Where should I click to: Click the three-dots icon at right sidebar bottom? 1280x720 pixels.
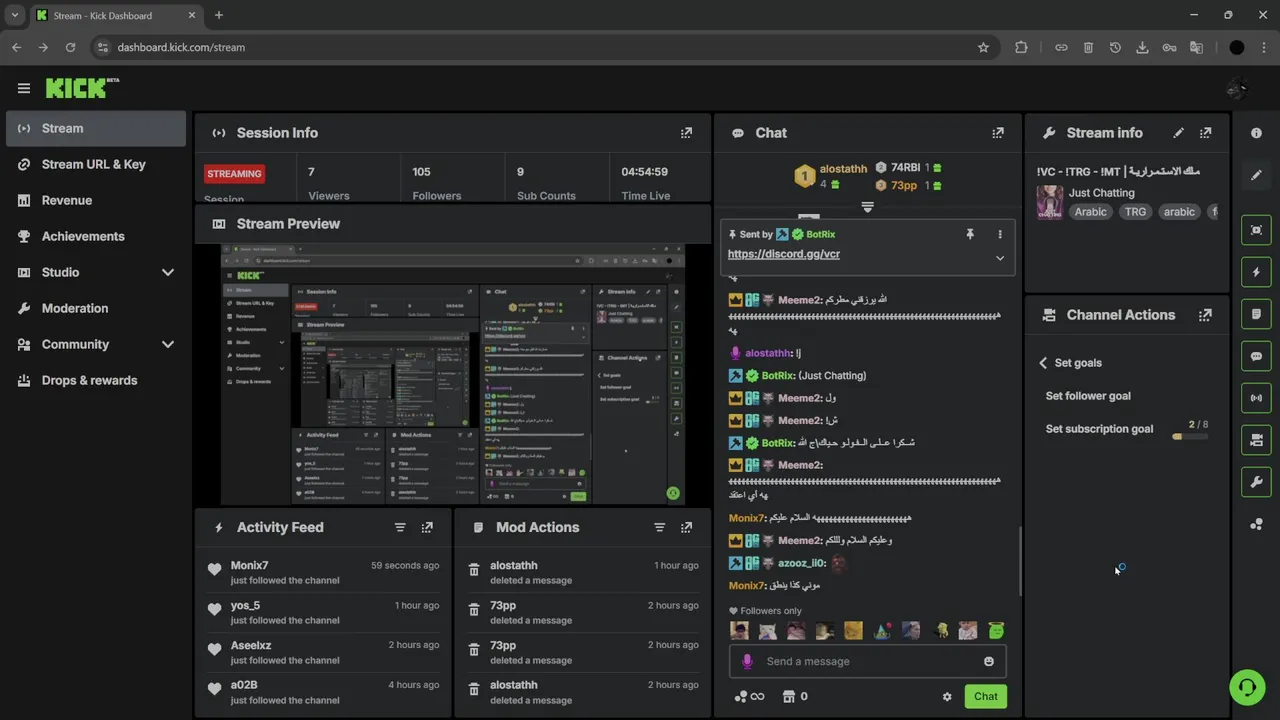click(x=1257, y=524)
